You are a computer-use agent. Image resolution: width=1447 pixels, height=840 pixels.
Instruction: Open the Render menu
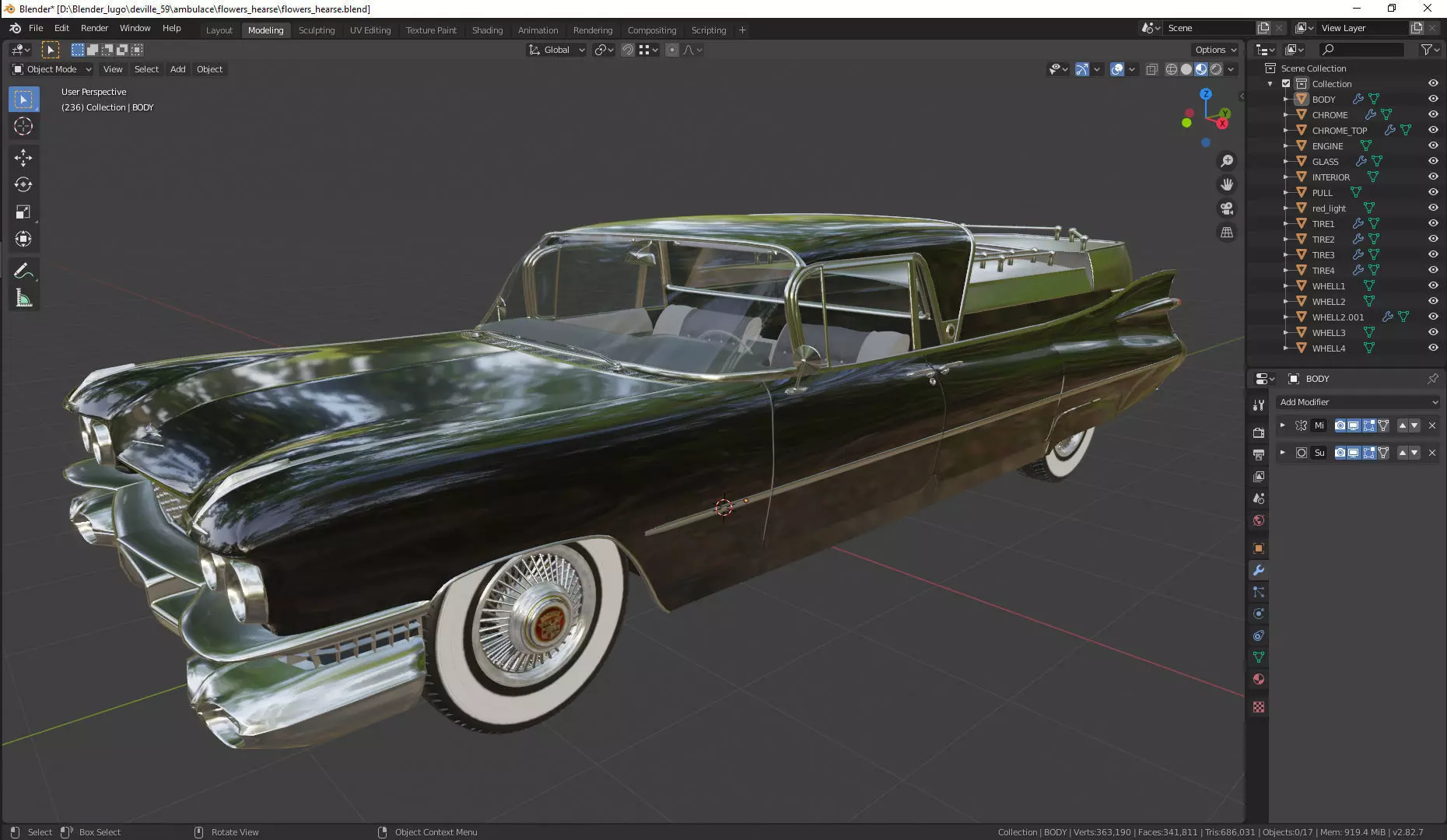pyautogui.click(x=94, y=28)
